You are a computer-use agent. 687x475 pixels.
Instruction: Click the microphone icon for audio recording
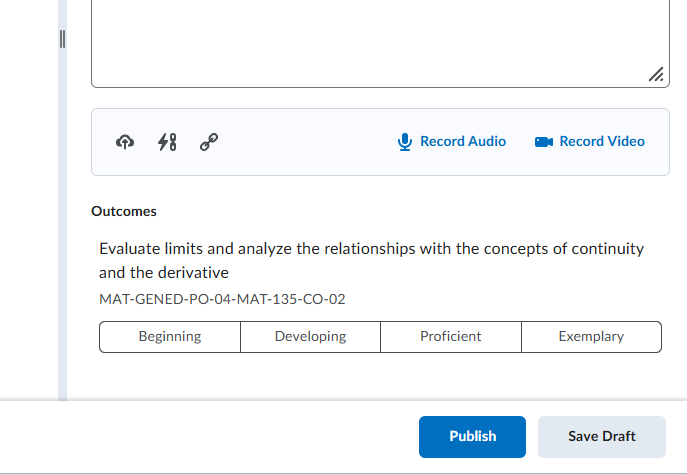[405, 142]
